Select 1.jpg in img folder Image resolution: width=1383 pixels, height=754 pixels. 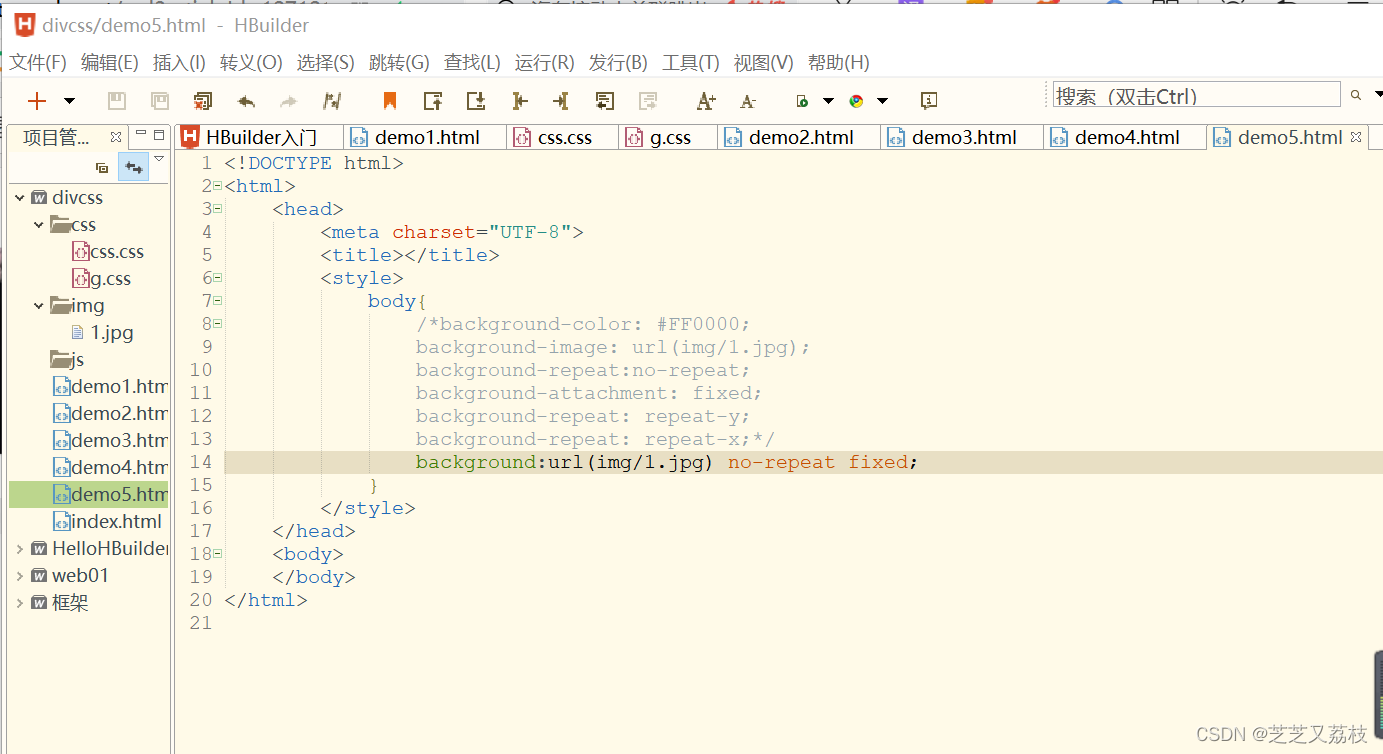[103, 333]
